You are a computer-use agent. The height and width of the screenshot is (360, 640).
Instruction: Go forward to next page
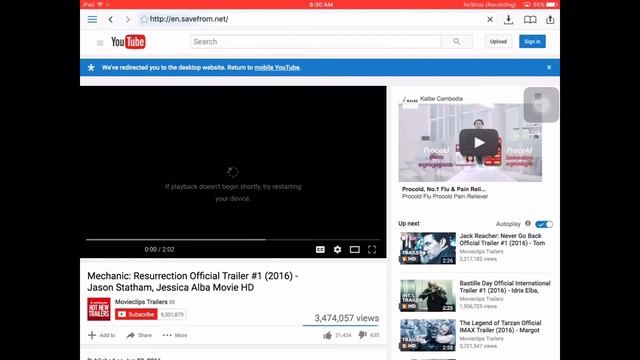click(x=127, y=19)
